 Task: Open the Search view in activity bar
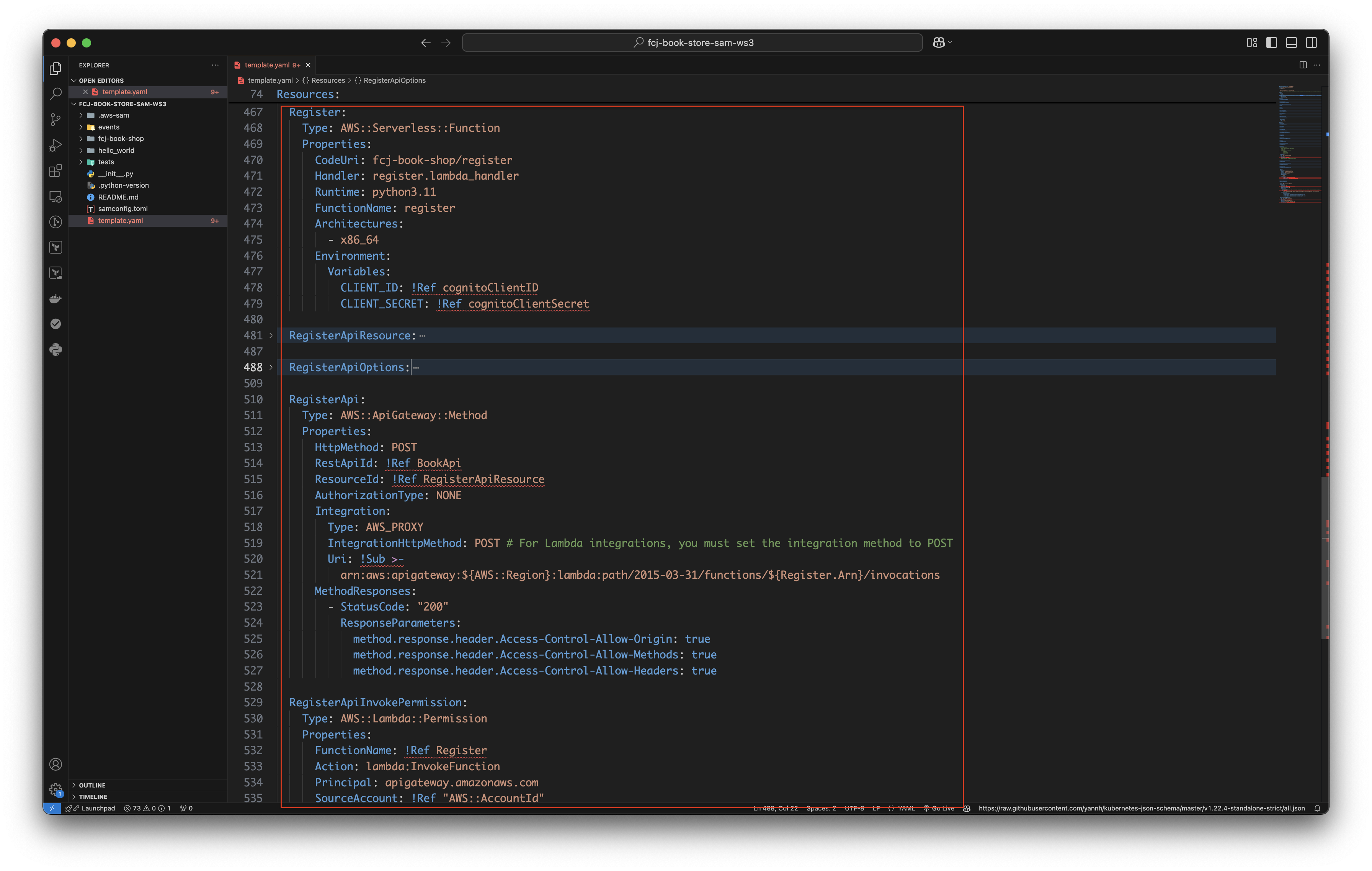(x=55, y=94)
